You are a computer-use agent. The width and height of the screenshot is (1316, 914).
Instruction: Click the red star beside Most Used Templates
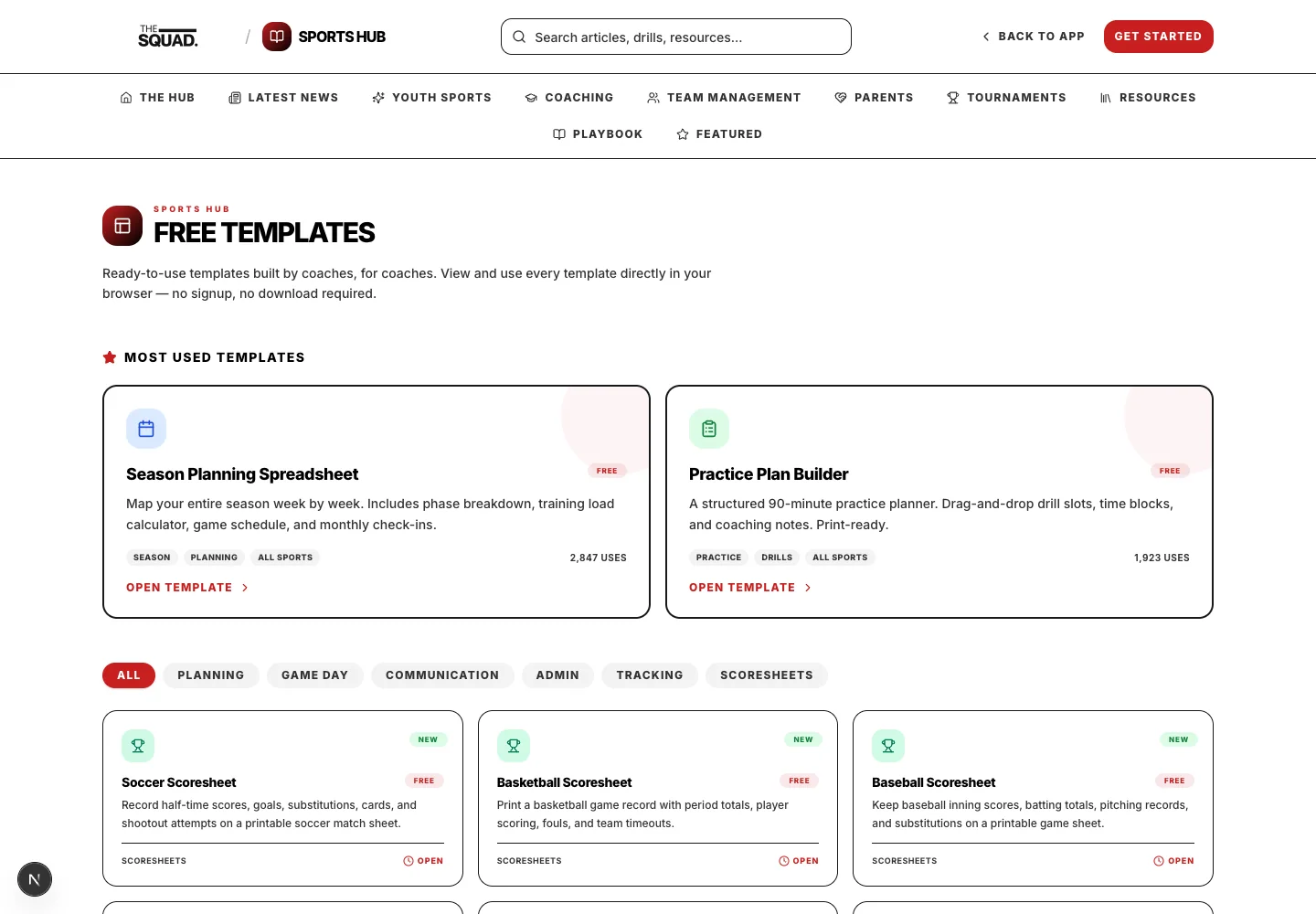click(x=110, y=357)
